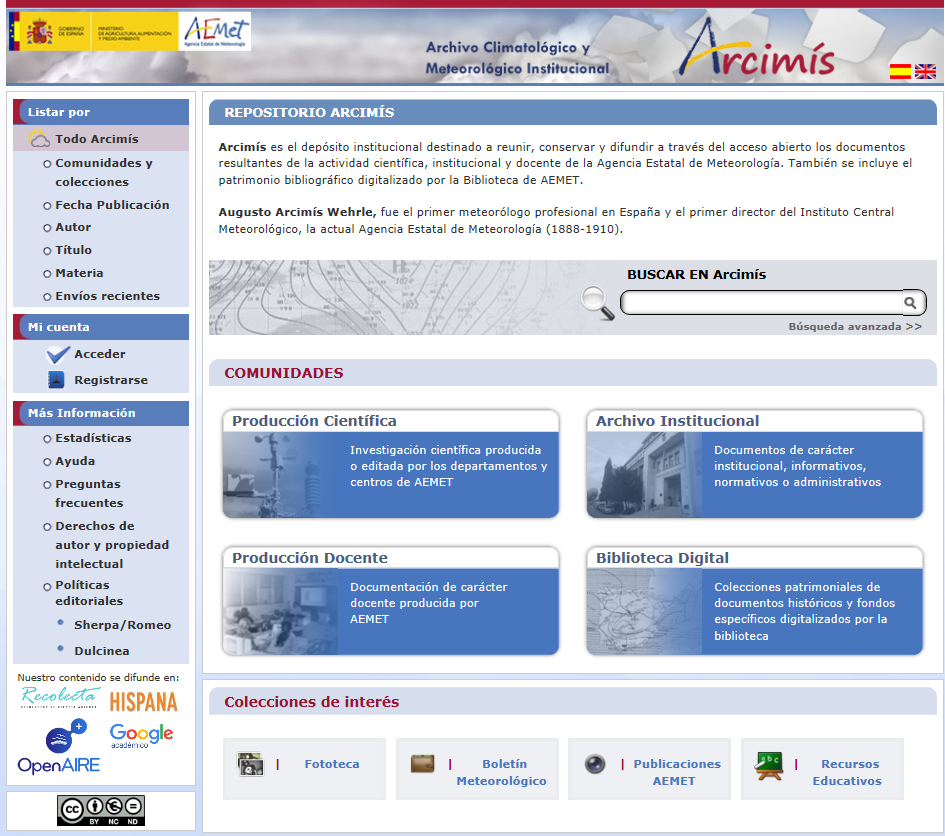Follow the Sherpa/Romeo link
Screen dimensions: 945x836
click(122, 625)
